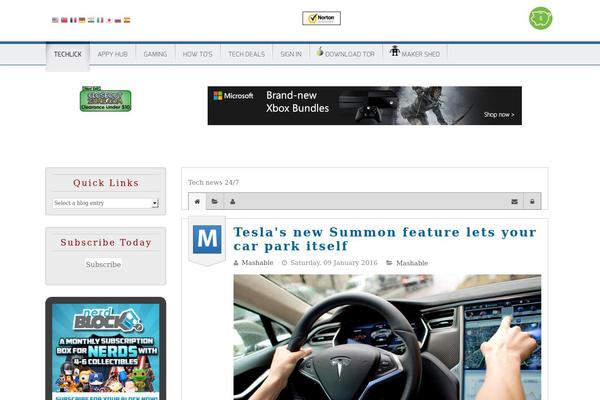Select the Indian flag language icon
This screenshot has height=400, width=600.
[x=91, y=20]
